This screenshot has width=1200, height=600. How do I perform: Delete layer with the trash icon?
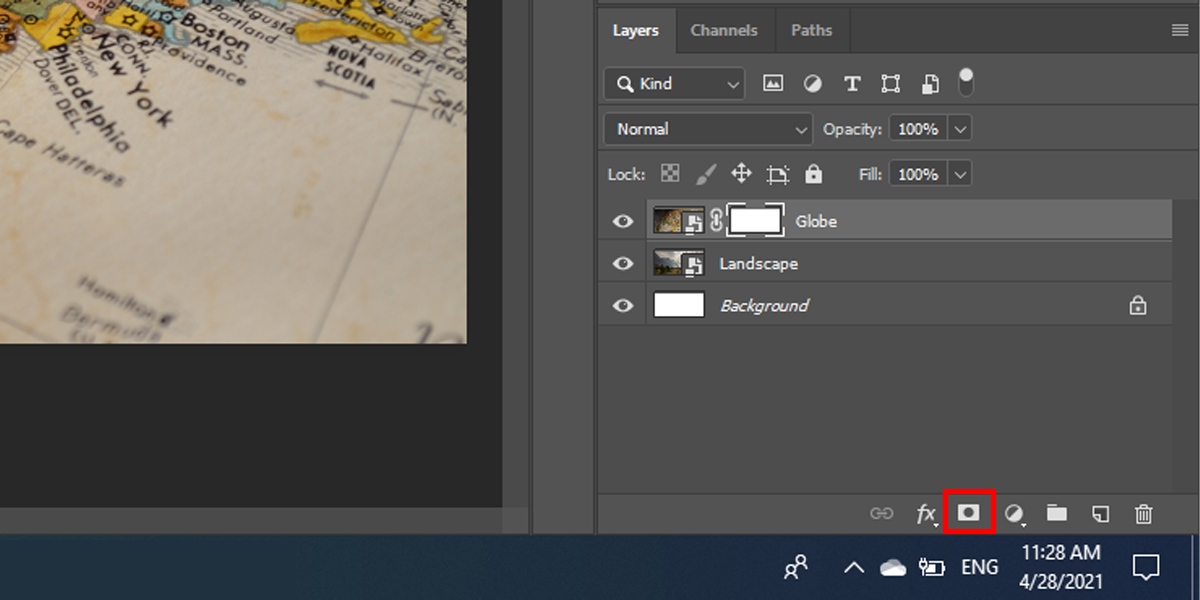click(x=1144, y=514)
